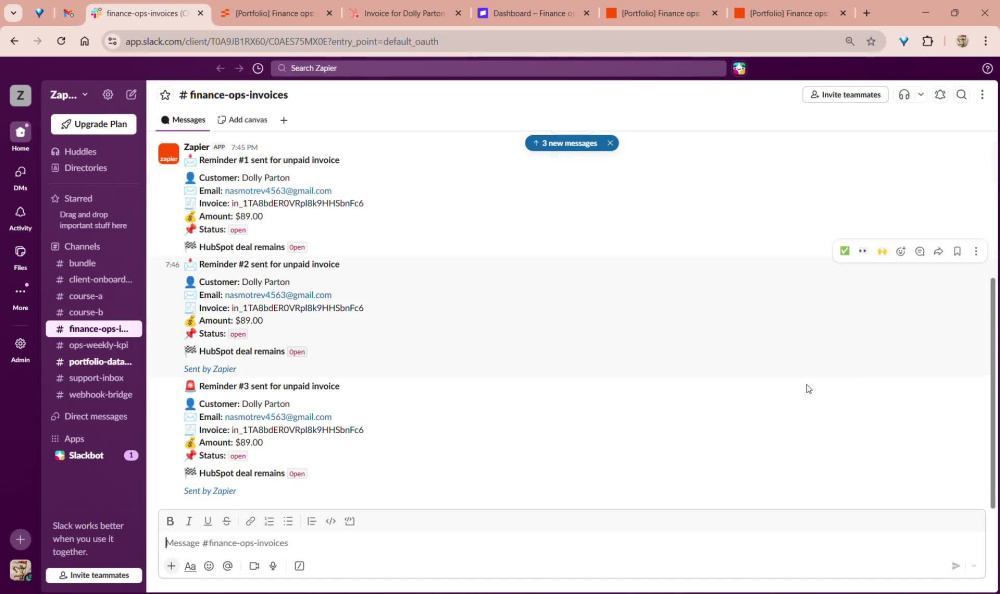Open Slackbot conversation
The width and height of the screenshot is (1000, 594).
click(94, 456)
